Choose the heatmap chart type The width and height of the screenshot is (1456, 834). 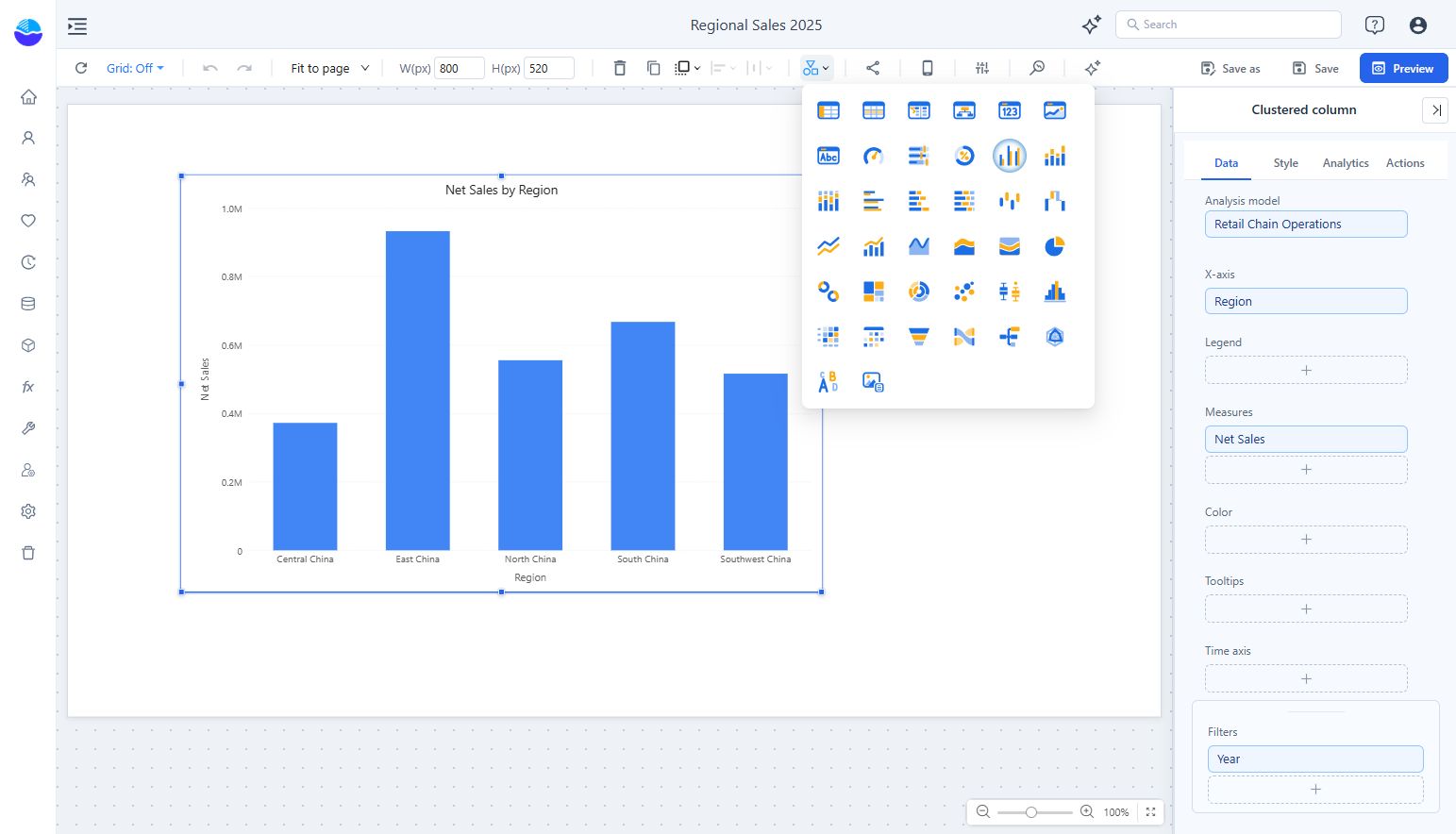coord(828,337)
